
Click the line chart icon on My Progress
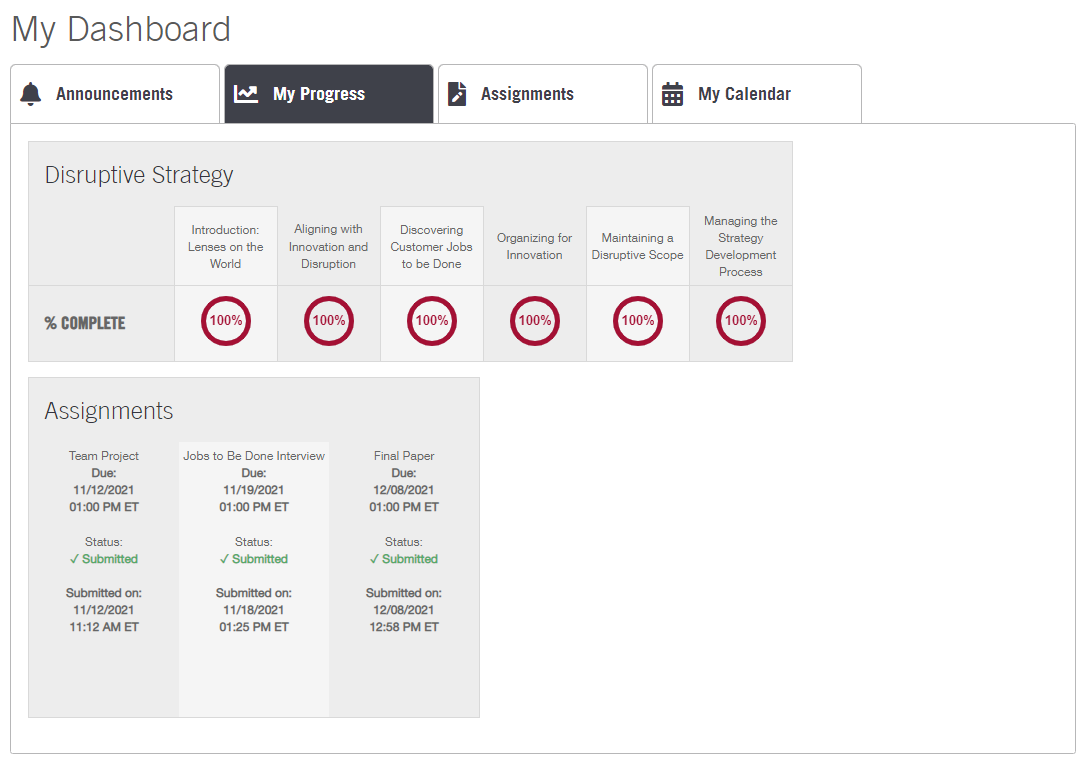coord(245,92)
